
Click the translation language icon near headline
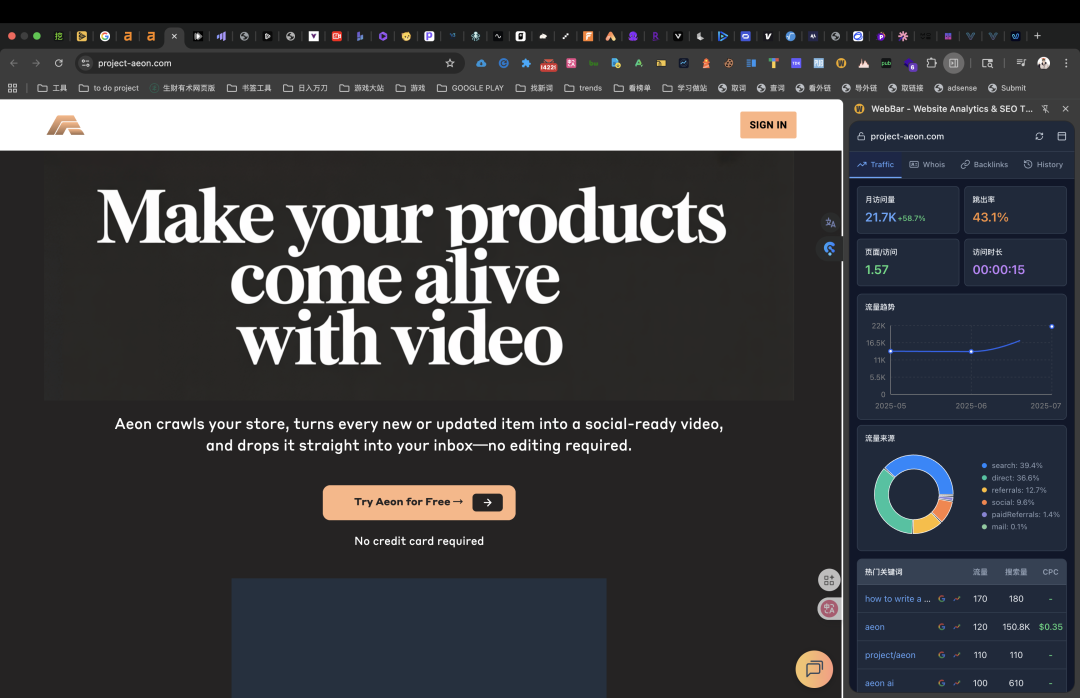(830, 223)
